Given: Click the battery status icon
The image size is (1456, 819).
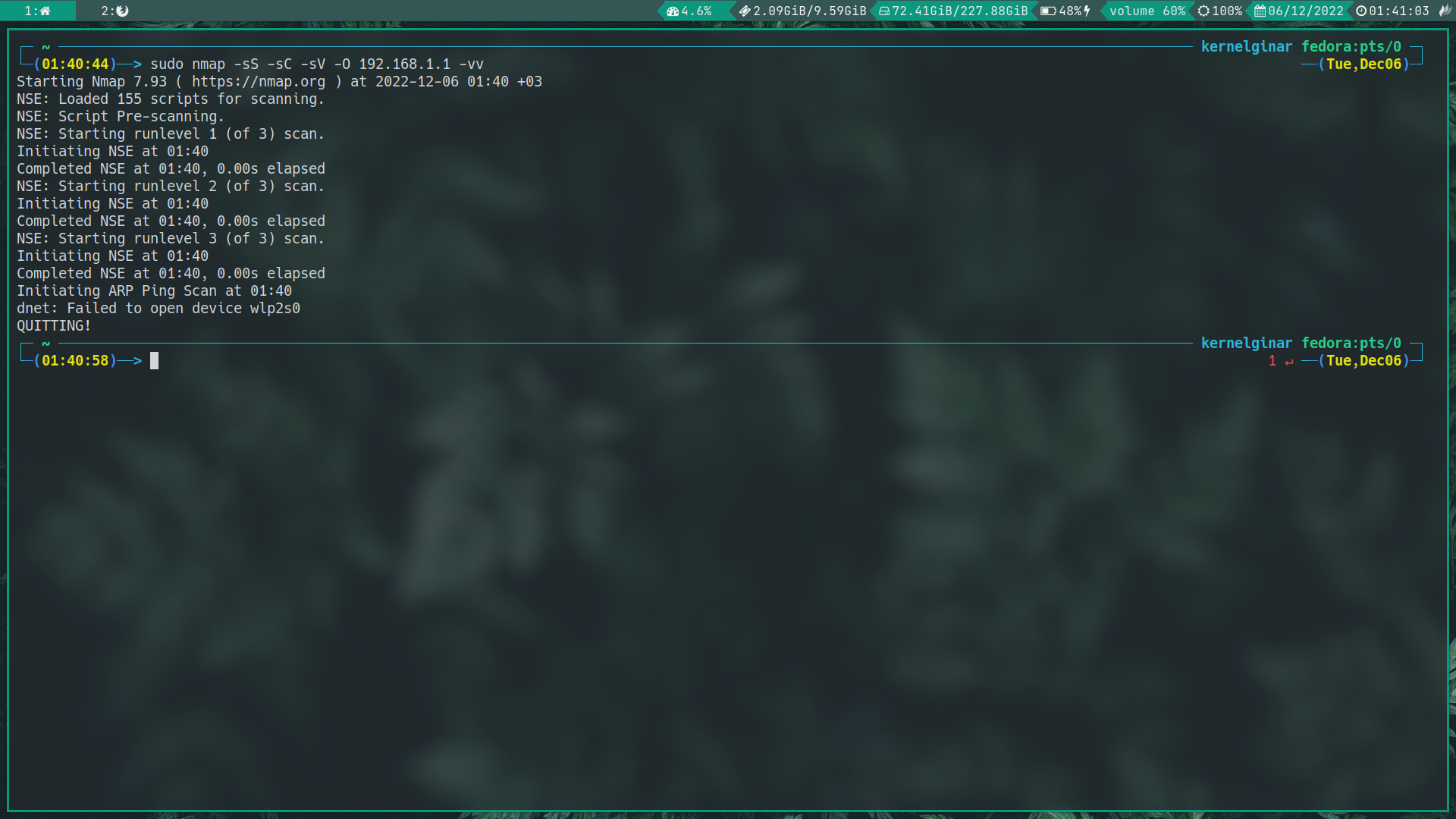Looking at the screenshot, I should 1048,11.
